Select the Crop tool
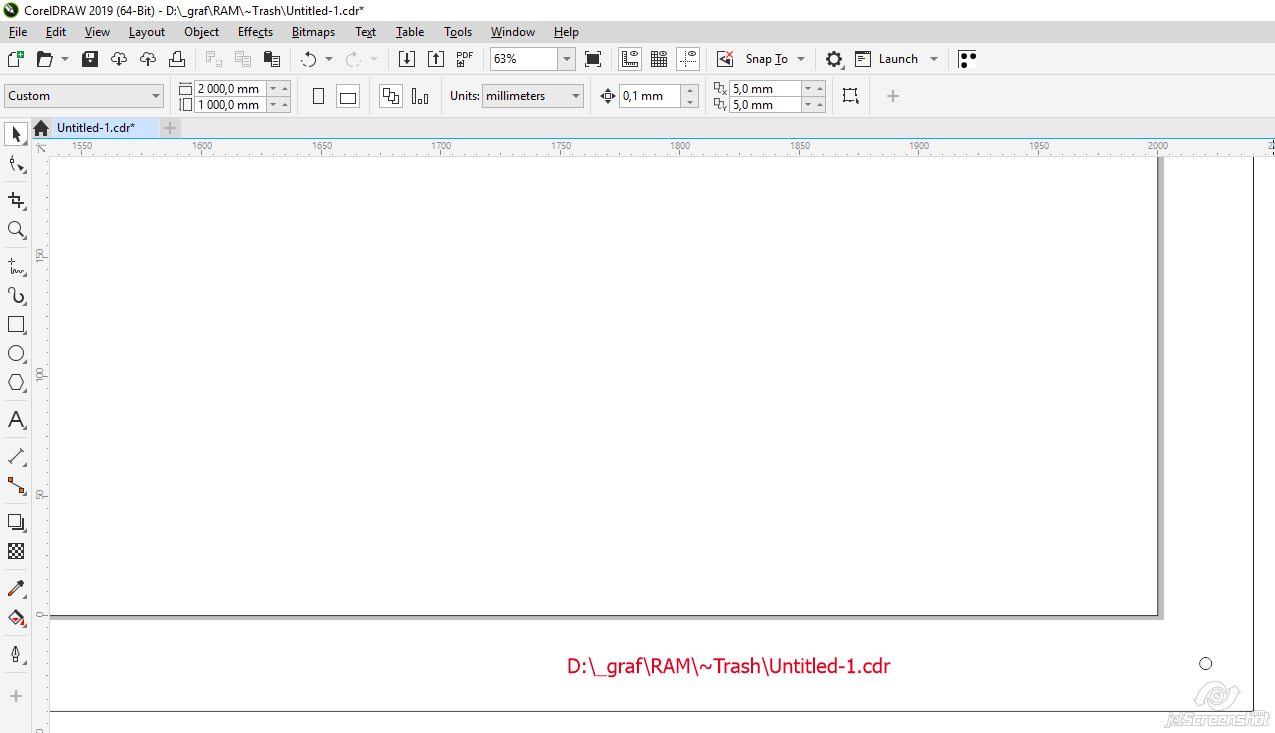This screenshot has width=1275, height=733. click(16, 201)
